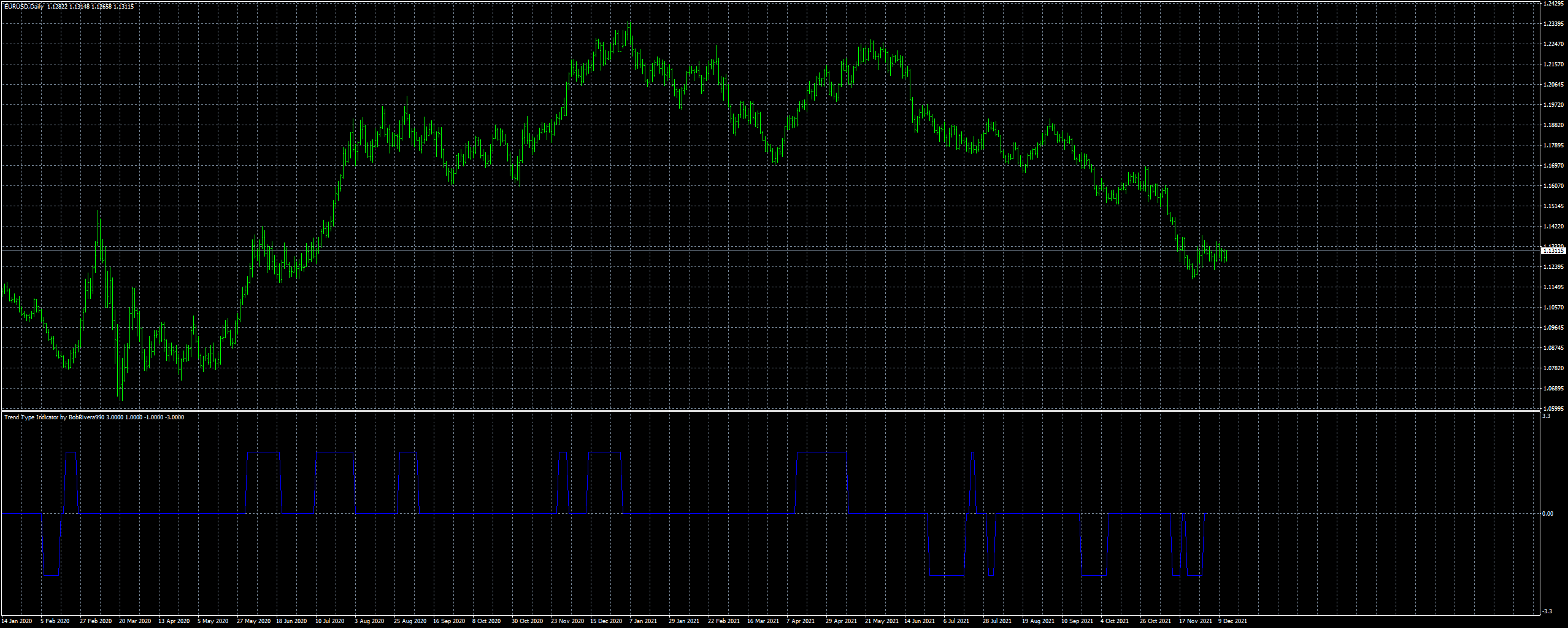
Task: Click the 26 Oct 2021 date label
Action: (x=1156, y=621)
